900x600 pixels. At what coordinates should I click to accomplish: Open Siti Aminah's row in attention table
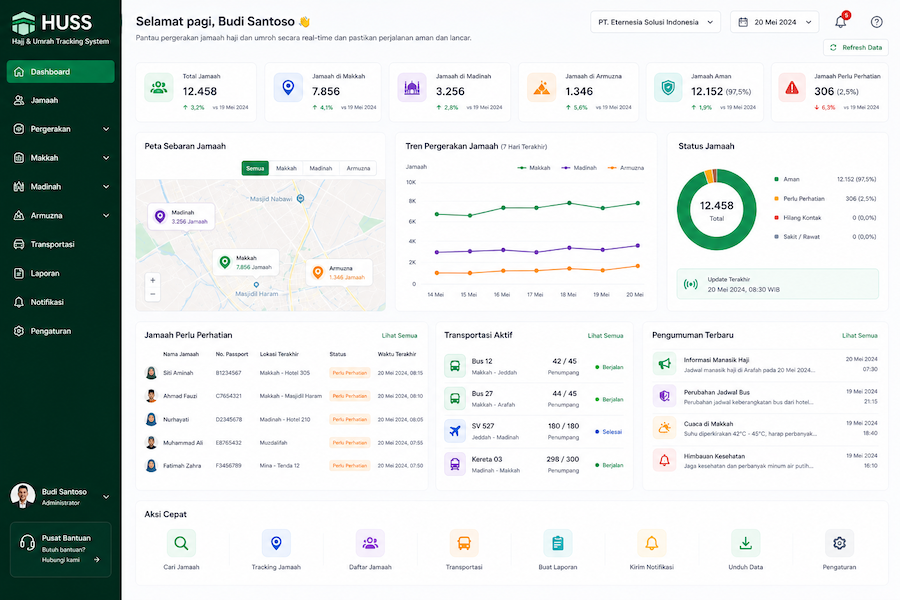(x=284, y=373)
